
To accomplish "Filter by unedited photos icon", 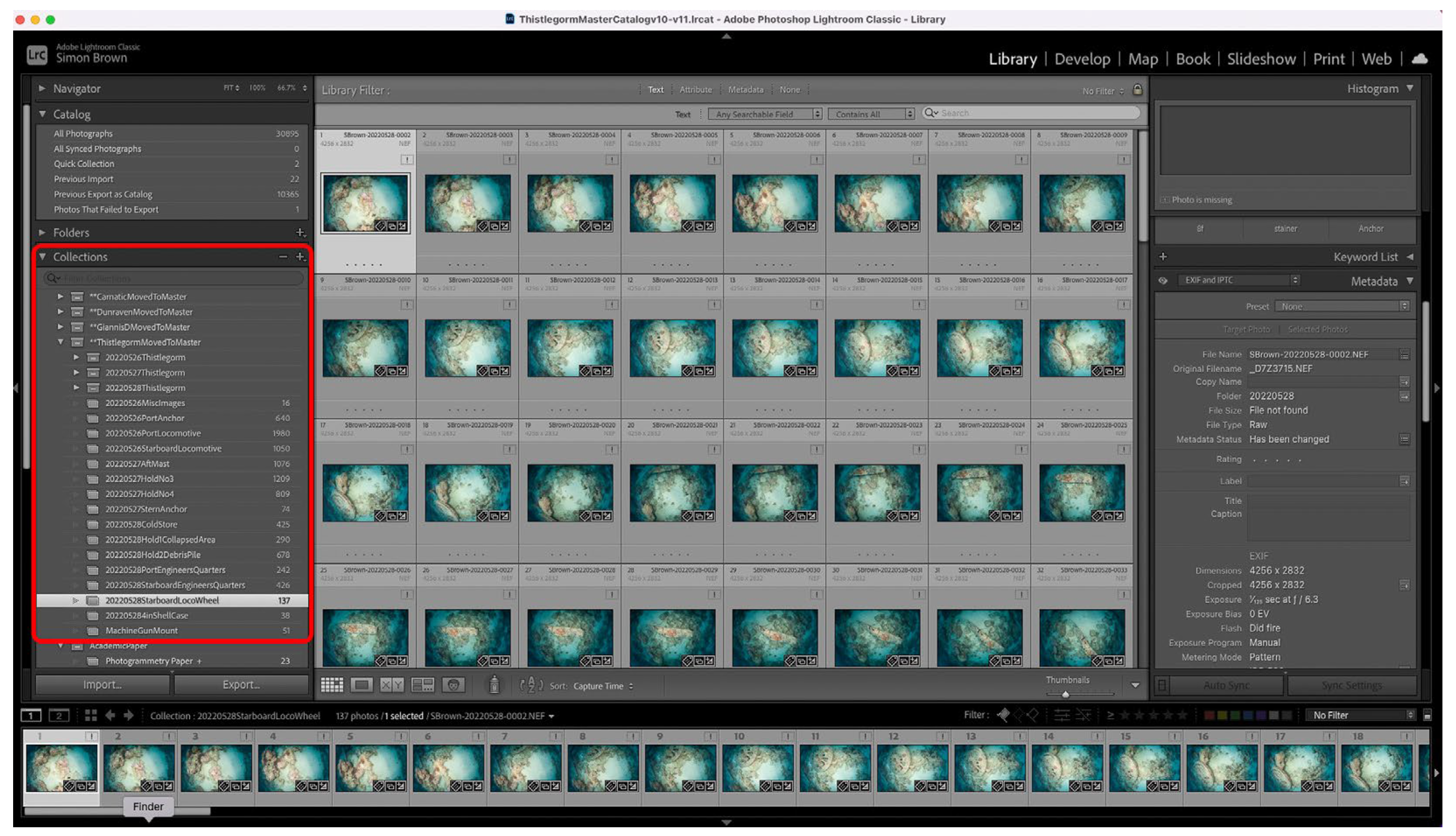I will pos(1083,715).
